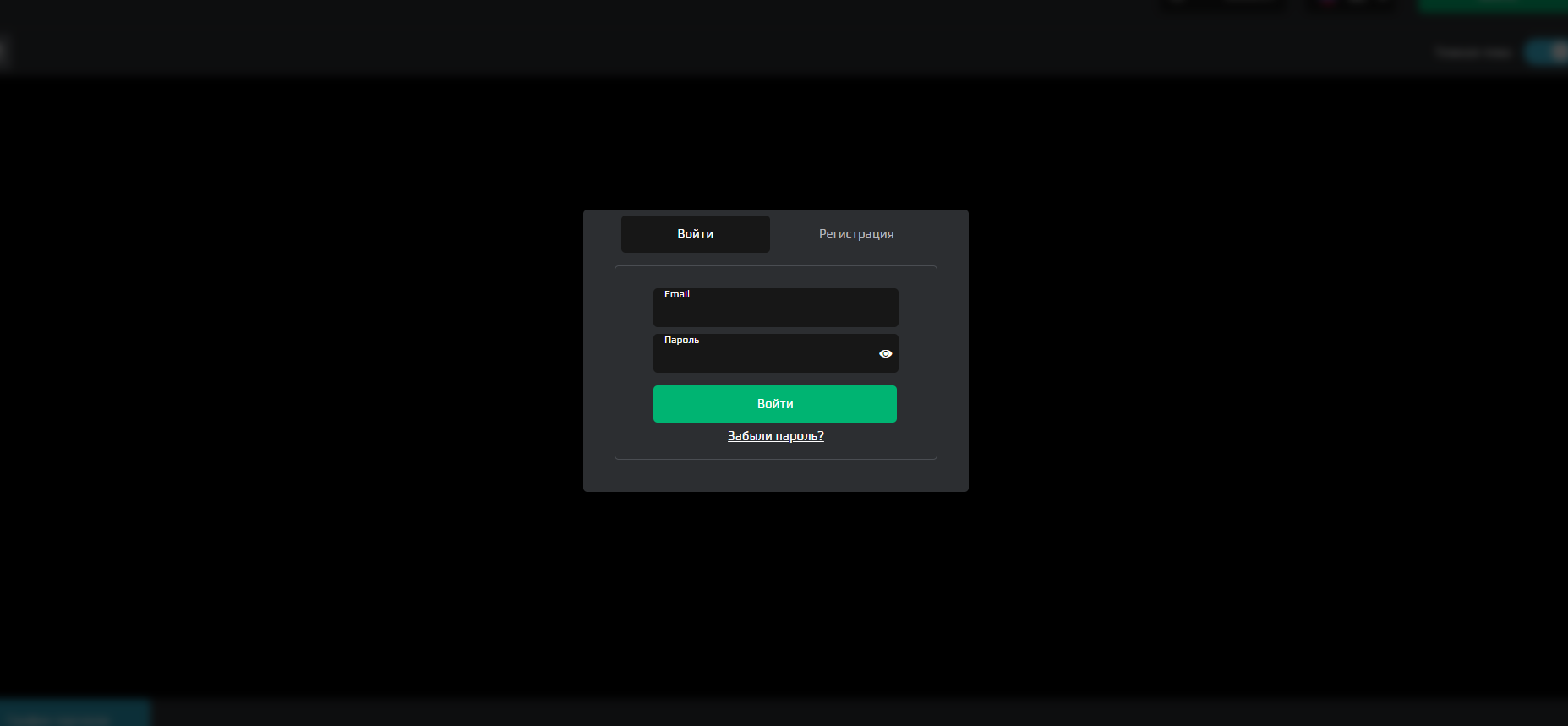Click the blurred label beside the header switch
The width and height of the screenshot is (1568, 726).
(1473, 52)
